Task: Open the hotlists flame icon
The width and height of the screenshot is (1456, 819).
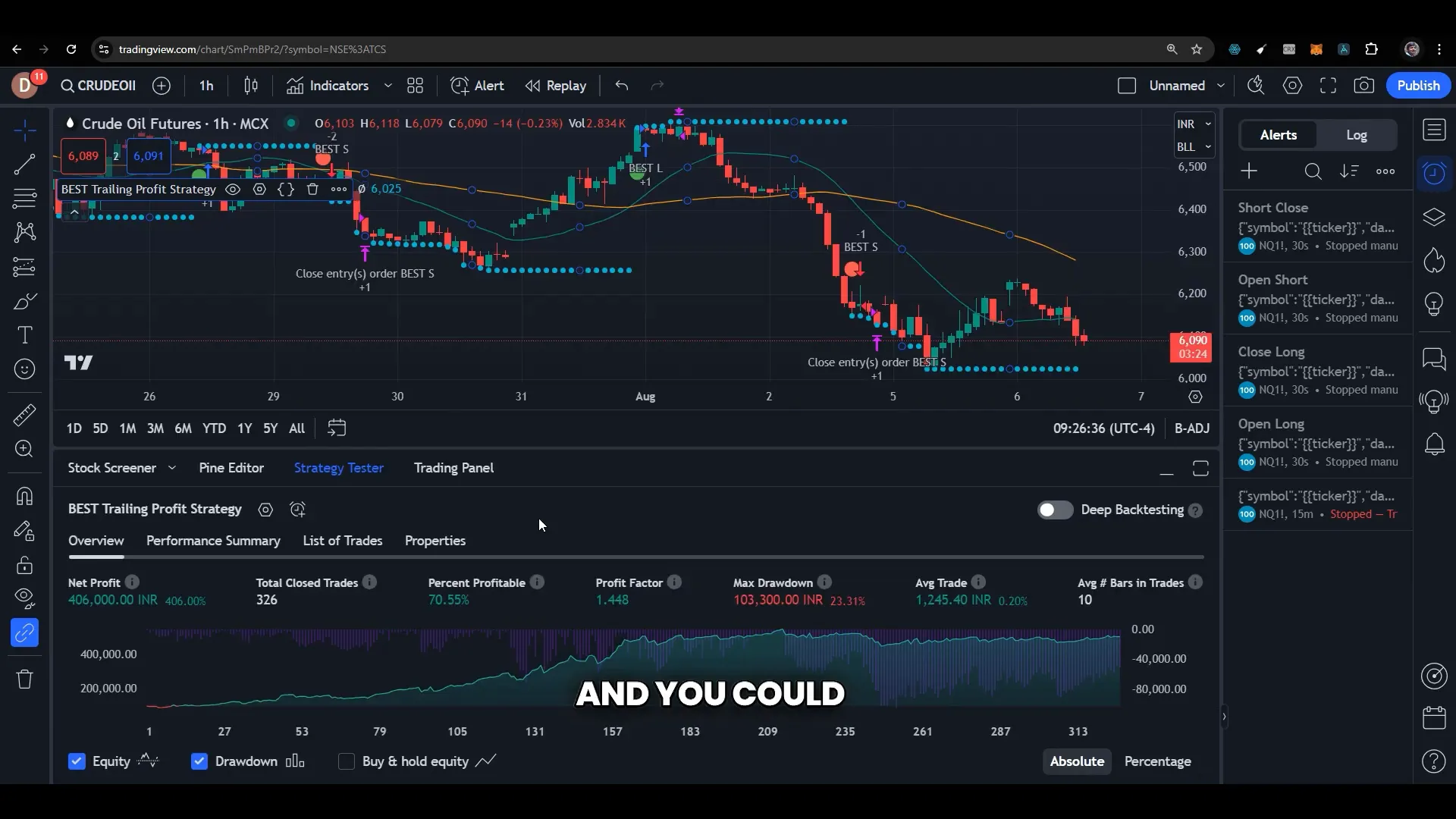Action: [1434, 261]
